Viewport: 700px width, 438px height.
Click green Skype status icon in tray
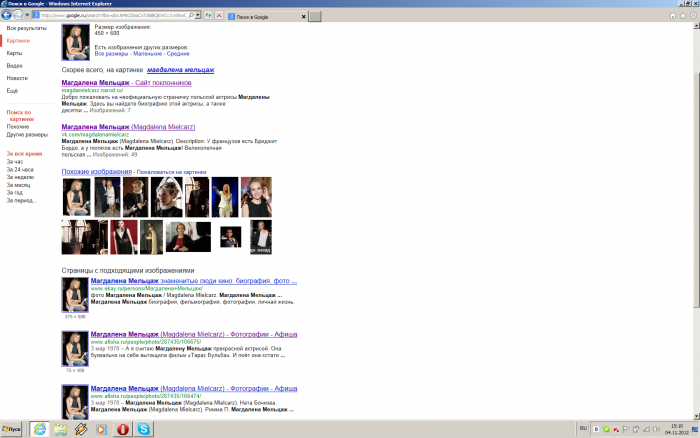pos(606,430)
